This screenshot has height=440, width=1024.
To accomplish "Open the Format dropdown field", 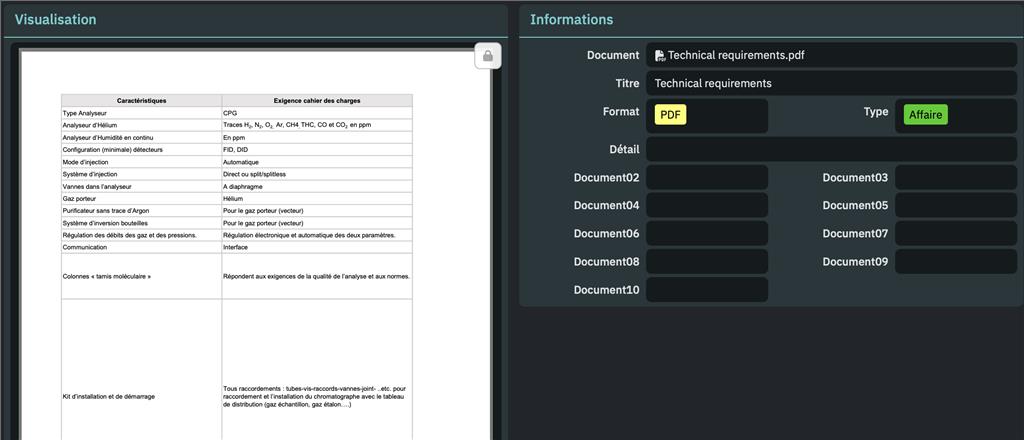I will click(x=730, y=115).
